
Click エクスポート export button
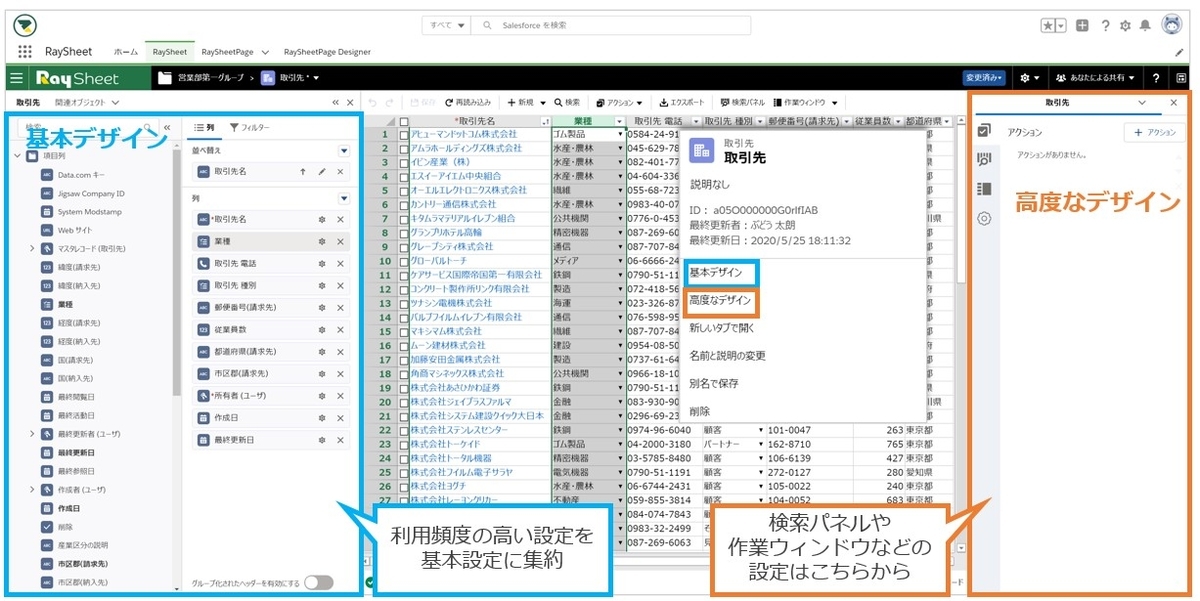click(682, 102)
